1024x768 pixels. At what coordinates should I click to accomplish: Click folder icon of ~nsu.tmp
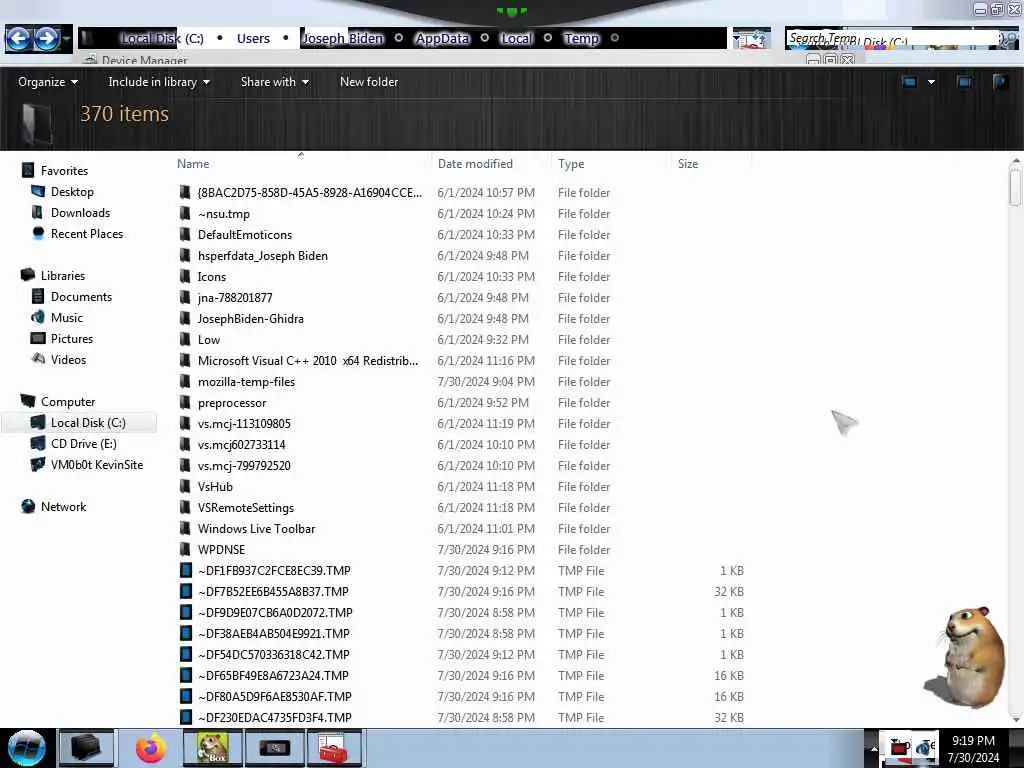(x=185, y=214)
